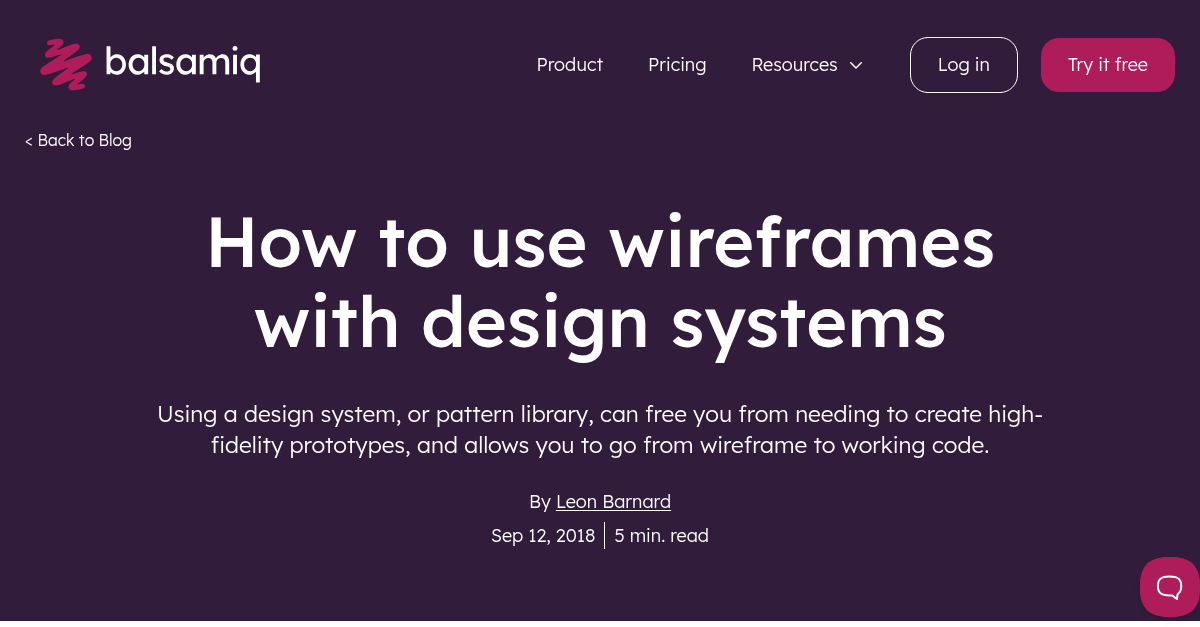Click the chevron next to Resources
Screen dimensions: 1200x627
click(856, 65)
